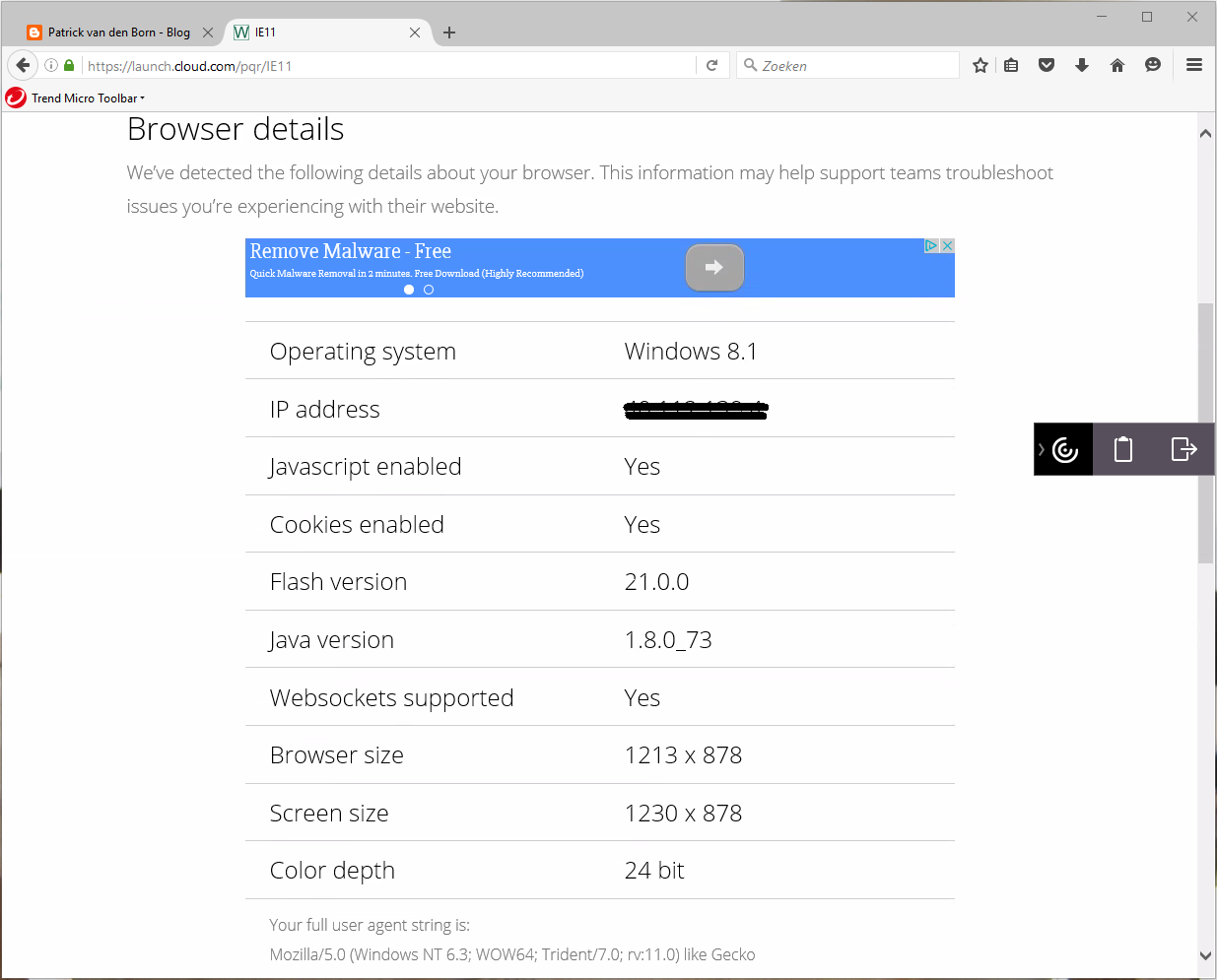Open the hamburger menu

1194,66
